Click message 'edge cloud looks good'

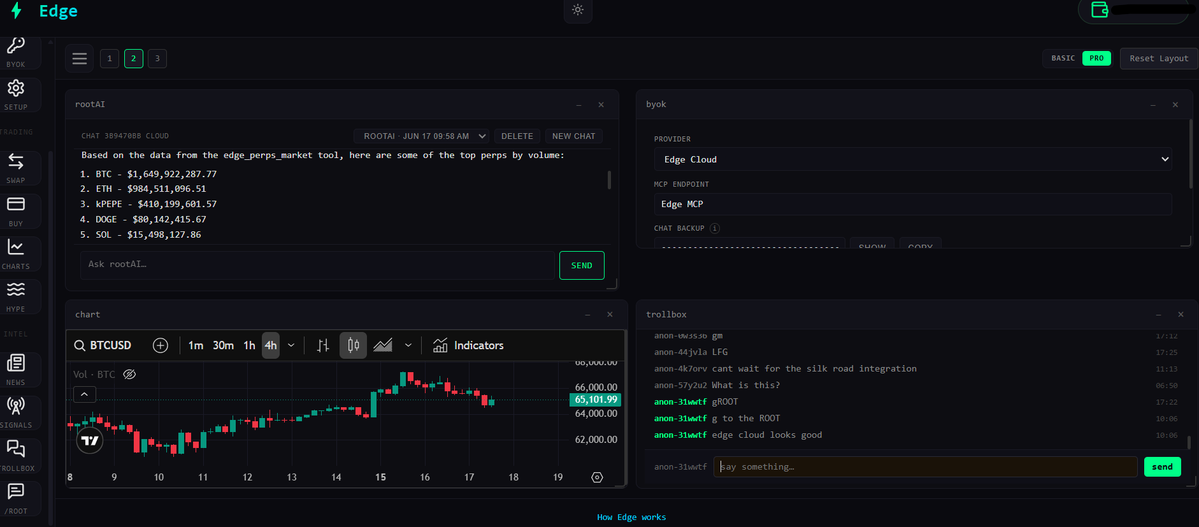tap(767, 435)
